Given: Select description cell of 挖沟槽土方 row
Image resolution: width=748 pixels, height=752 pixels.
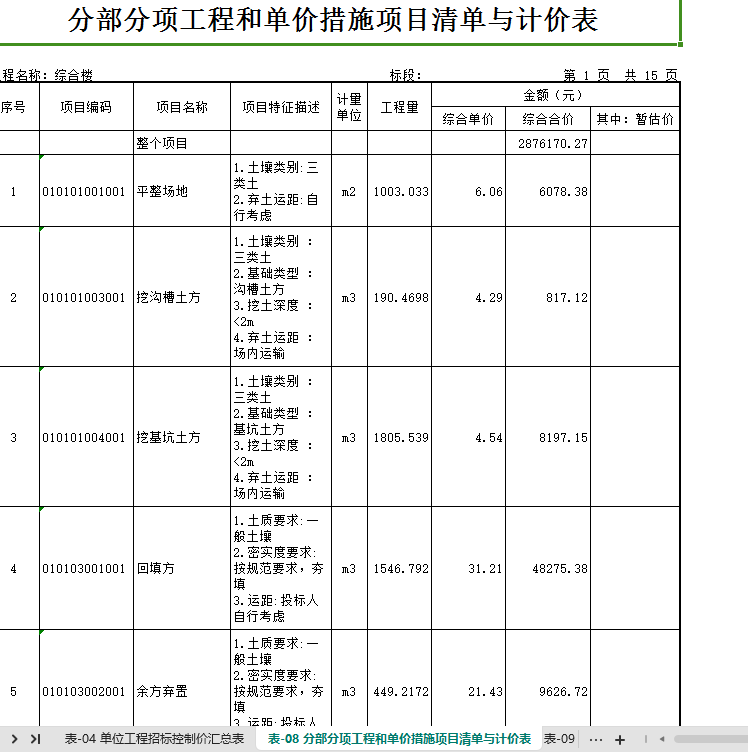Looking at the screenshot, I should 281,297.
